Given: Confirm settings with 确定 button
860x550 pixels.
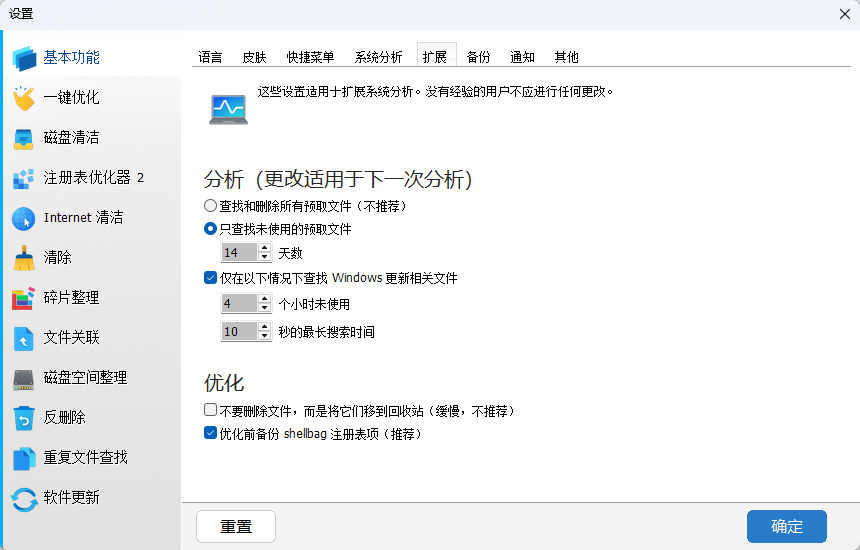Looking at the screenshot, I should [787, 526].
